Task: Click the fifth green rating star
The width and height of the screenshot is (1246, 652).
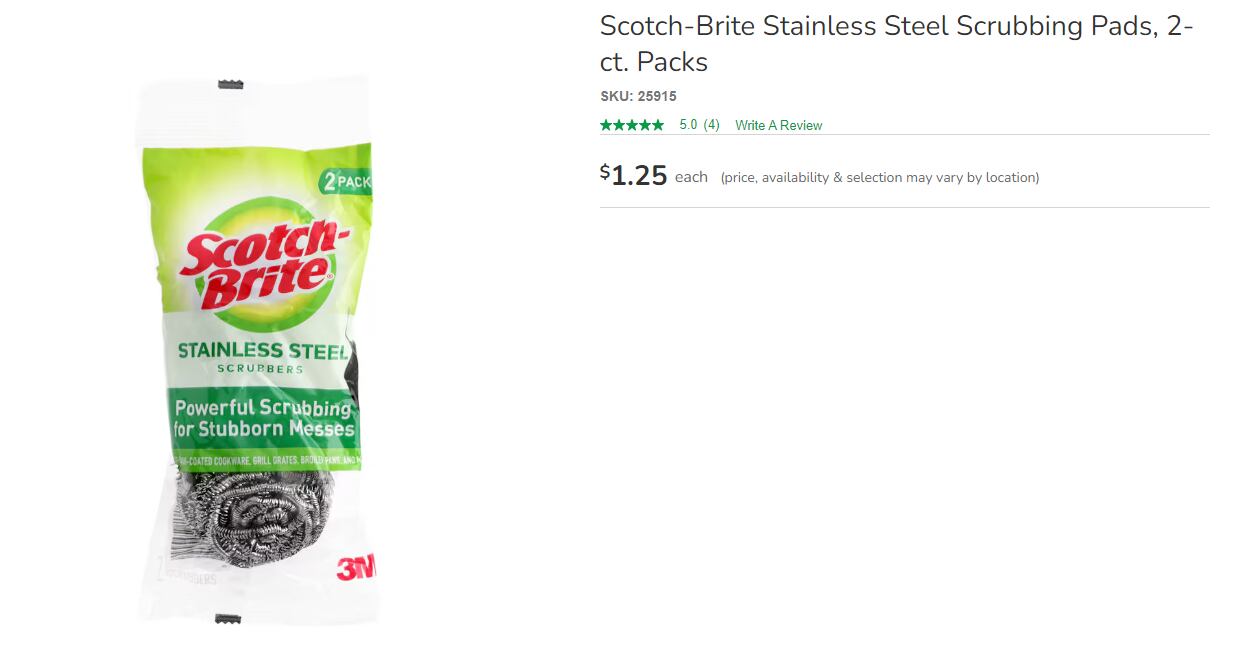Action: click(x=658, y=124)
